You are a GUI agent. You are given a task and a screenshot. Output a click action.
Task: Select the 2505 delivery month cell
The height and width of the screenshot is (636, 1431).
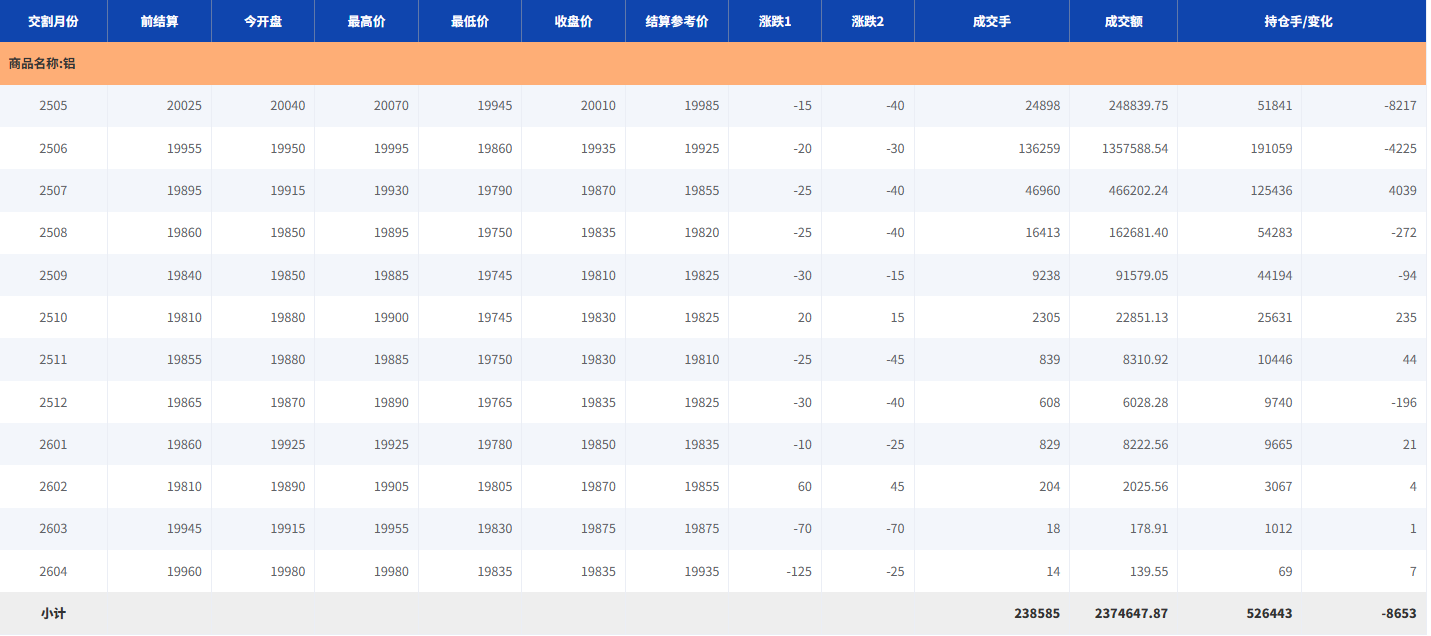(x=53, y=106)
